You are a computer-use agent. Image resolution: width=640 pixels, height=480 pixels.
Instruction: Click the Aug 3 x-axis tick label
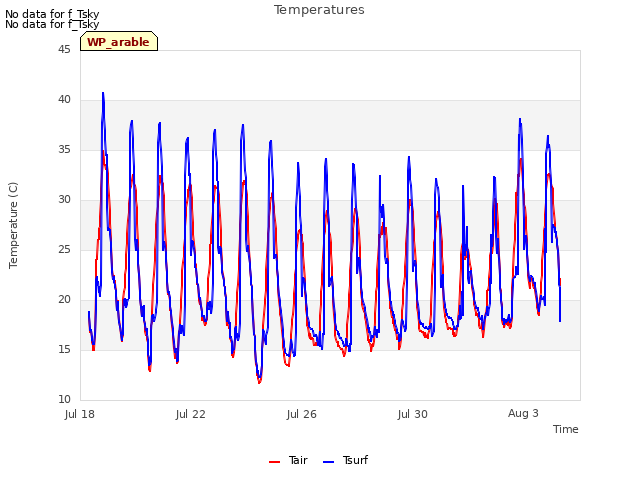(523, 413)
